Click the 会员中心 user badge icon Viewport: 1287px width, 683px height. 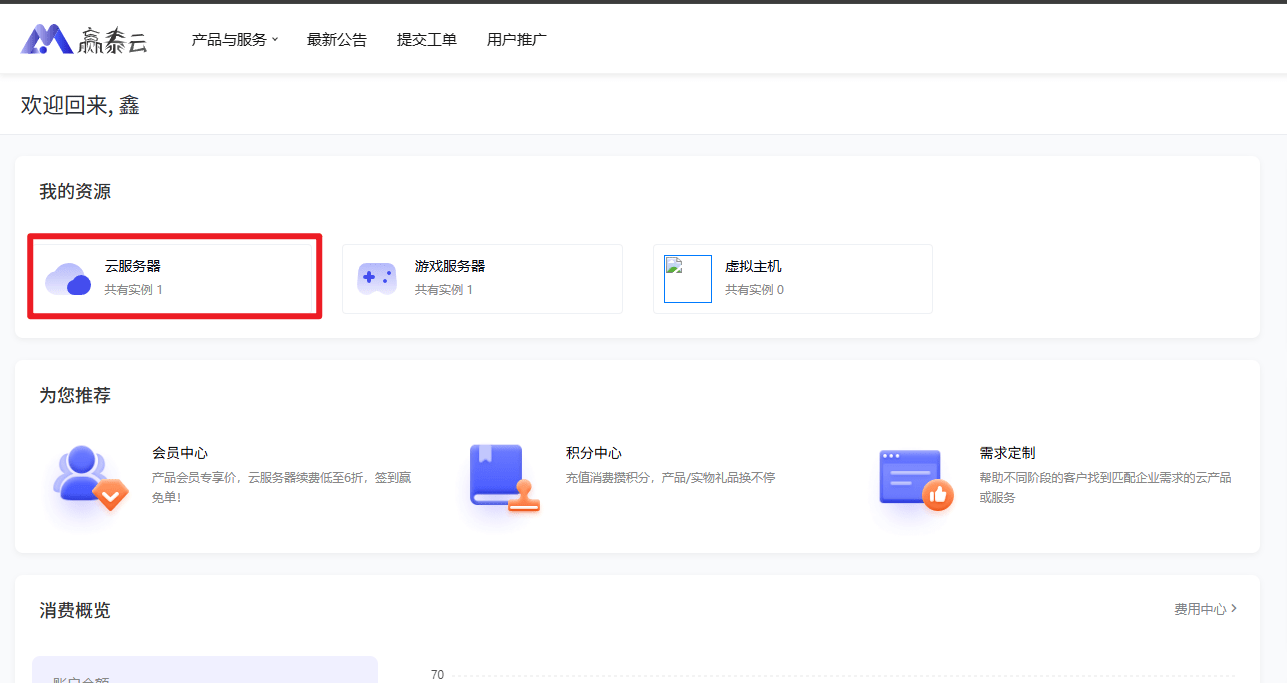coord(88,478)
